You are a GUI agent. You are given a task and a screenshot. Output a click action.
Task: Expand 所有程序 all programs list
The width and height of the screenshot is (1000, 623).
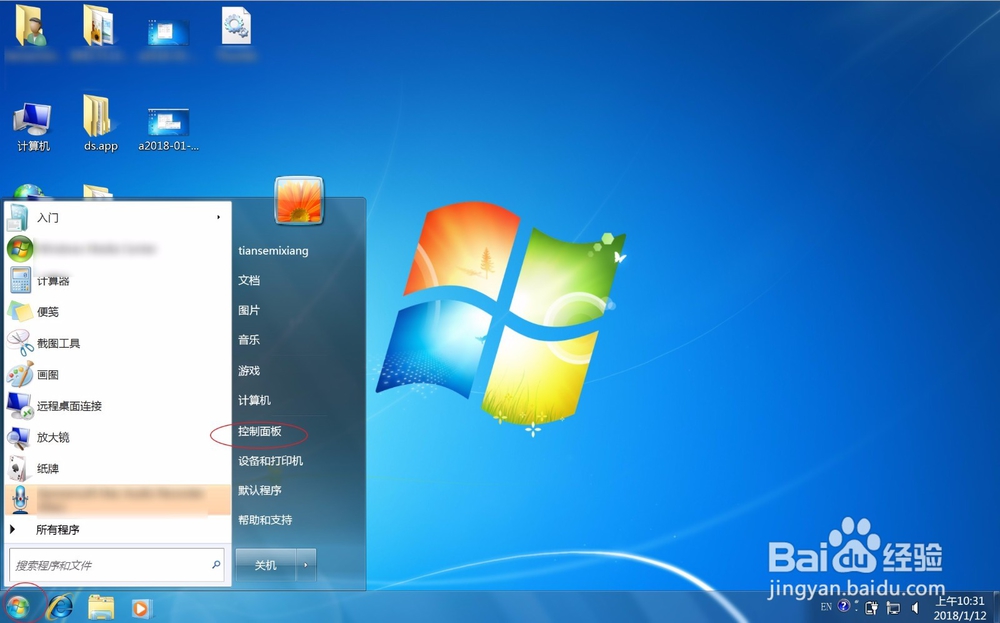tap(117, 529)
